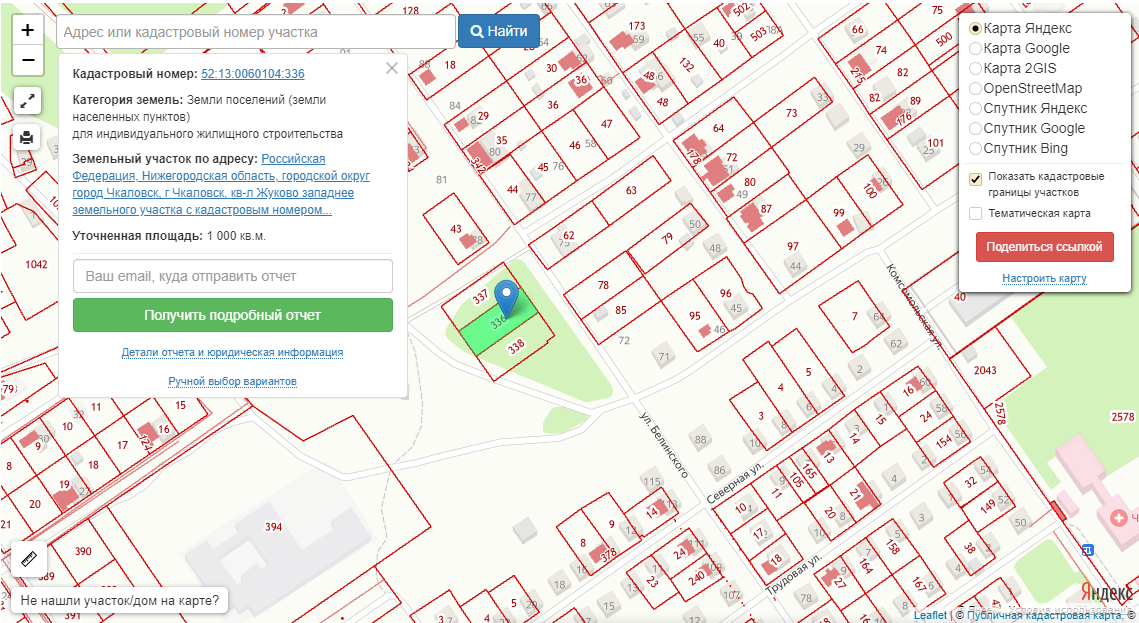Click Комсомольская ул. street label

click(913, 306)
